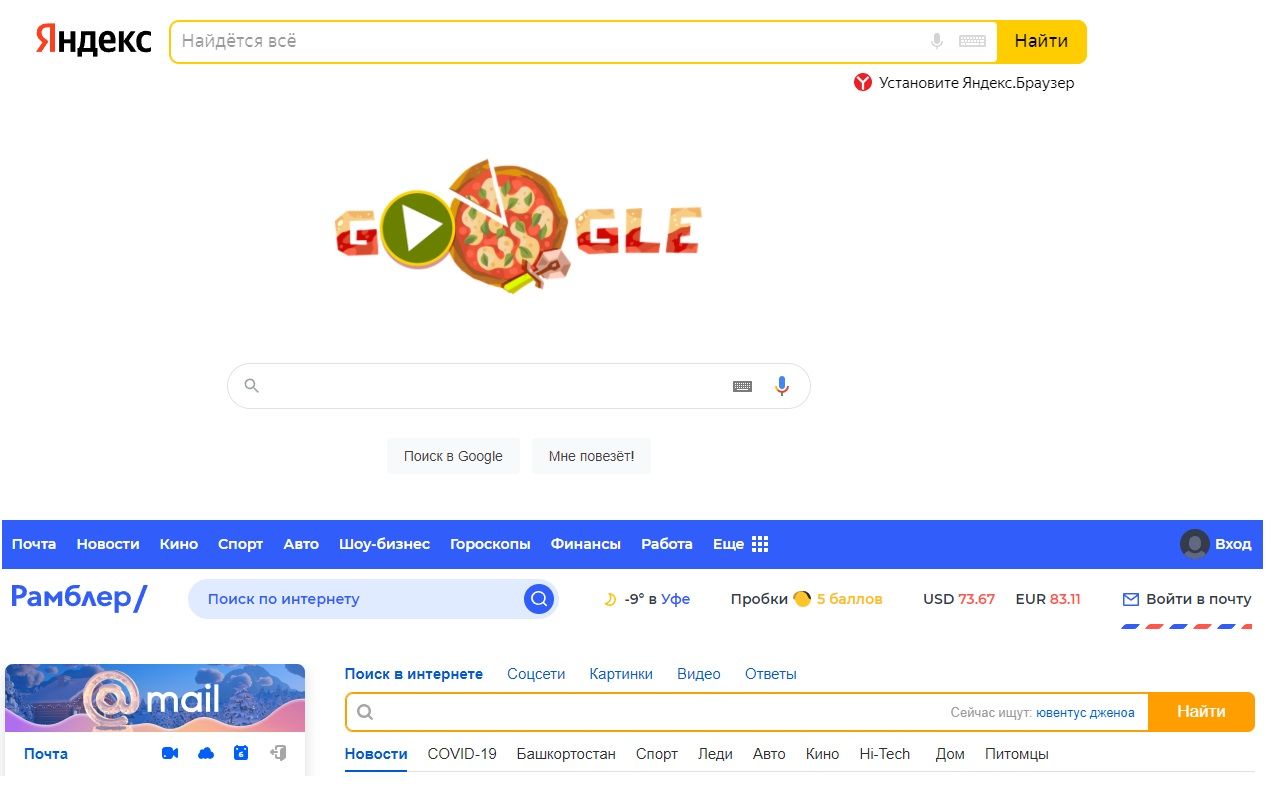Viewport: 1268px width, 792px height.
Task: Open Mail.ru calendar icon
Action: tap(241, 753)
